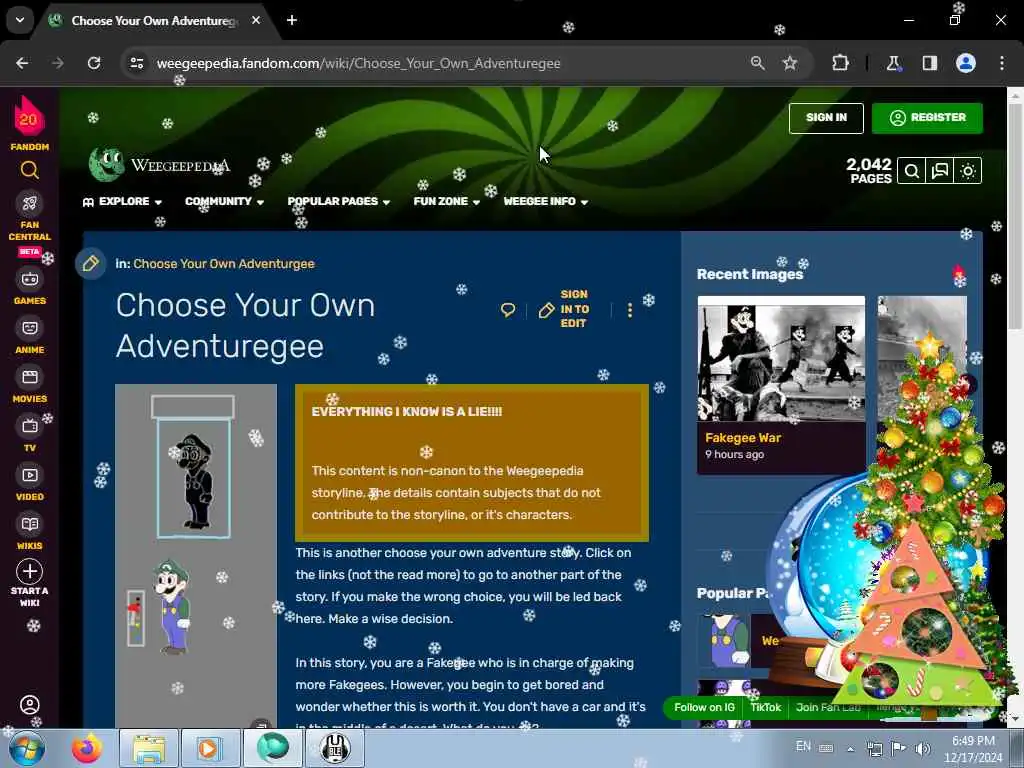Expand the Fun Zone dropdown menu
Image resolution: width=1024 pixels, height=768 pixels.
(447, 201)
